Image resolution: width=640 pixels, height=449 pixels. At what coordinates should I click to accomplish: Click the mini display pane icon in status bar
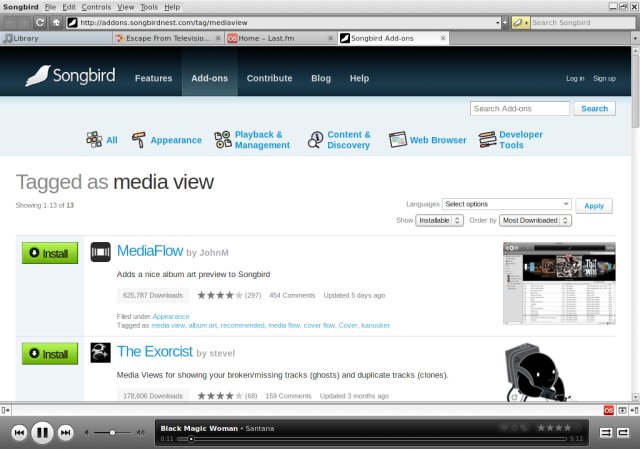click(622, 410)
